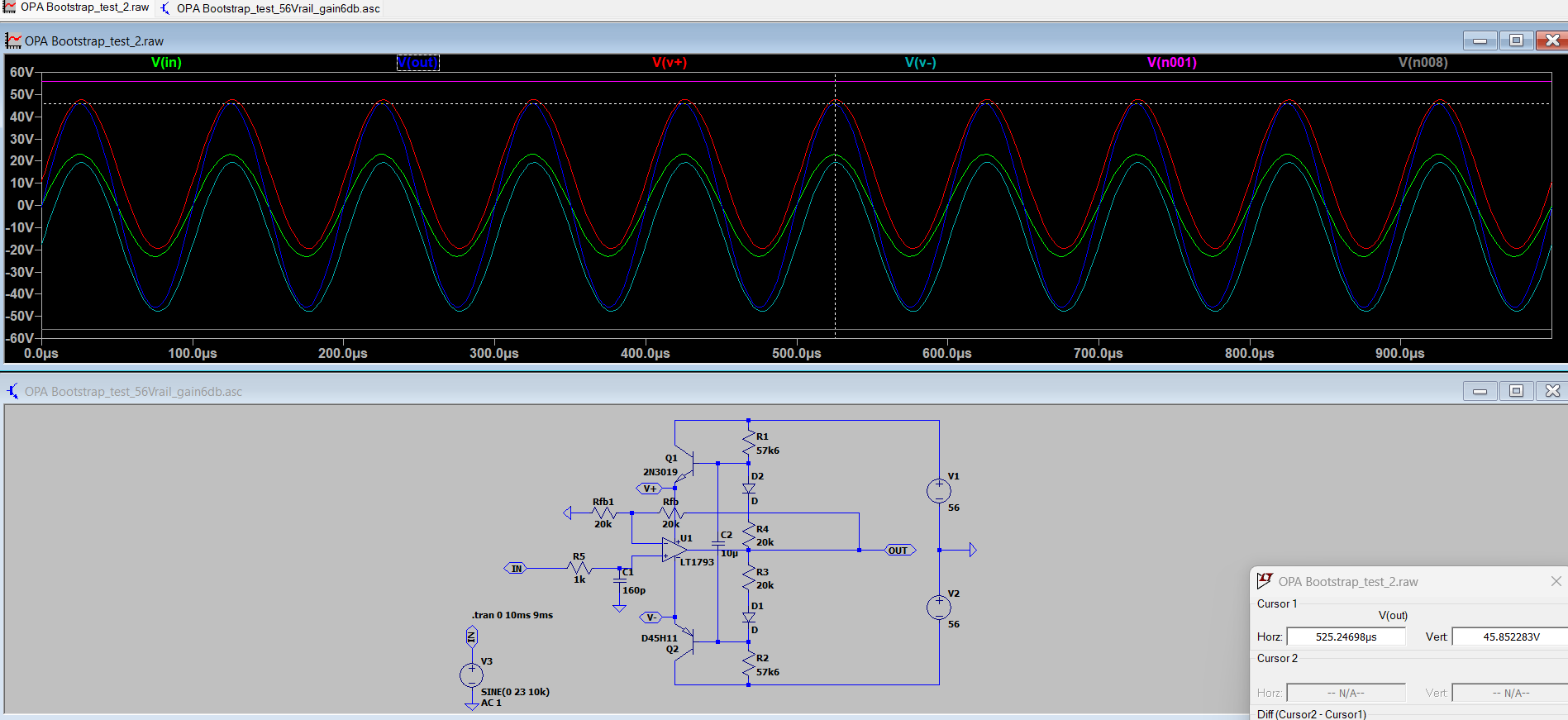Click the SINE(0 23 10k) source value
This screenshot has height=720, width=1568.
515,692
